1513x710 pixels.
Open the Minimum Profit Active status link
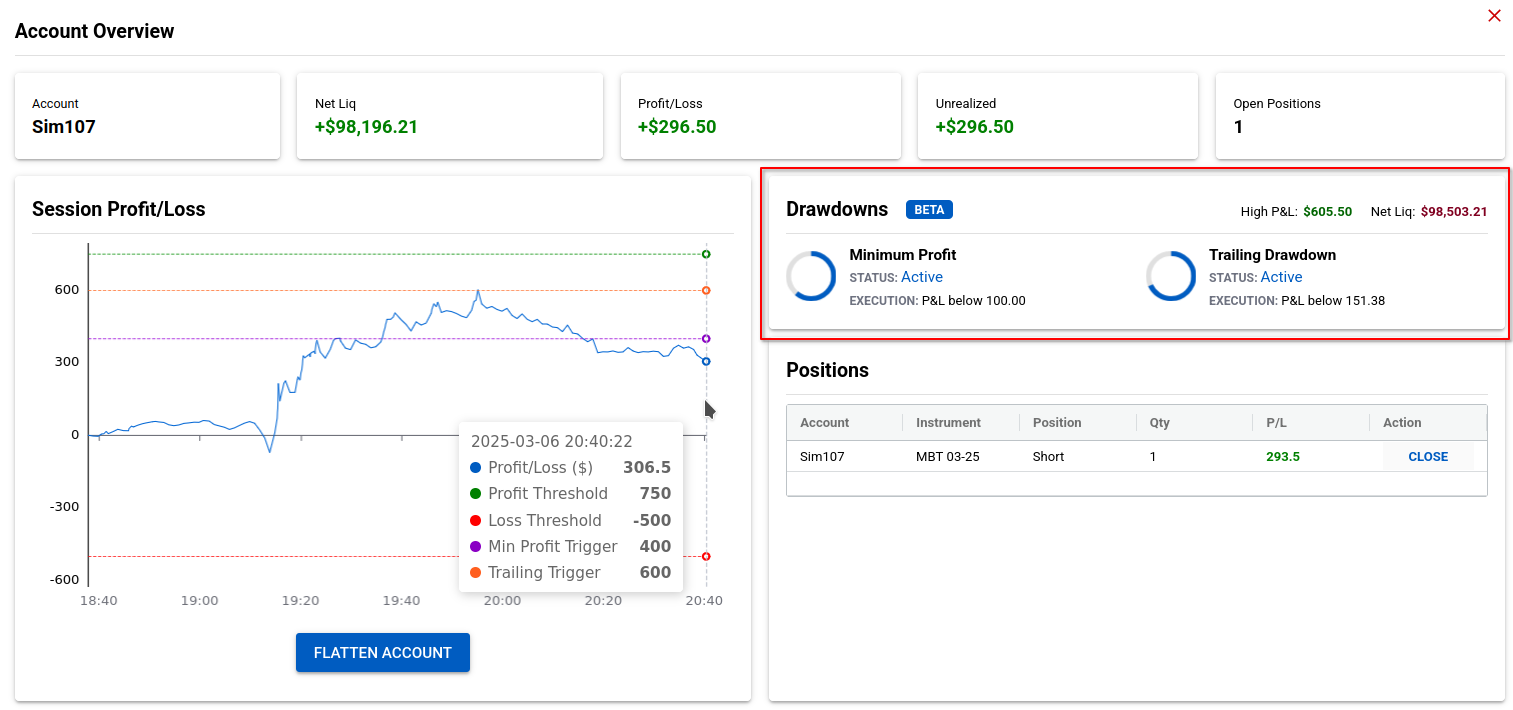[x=922, y=277]
